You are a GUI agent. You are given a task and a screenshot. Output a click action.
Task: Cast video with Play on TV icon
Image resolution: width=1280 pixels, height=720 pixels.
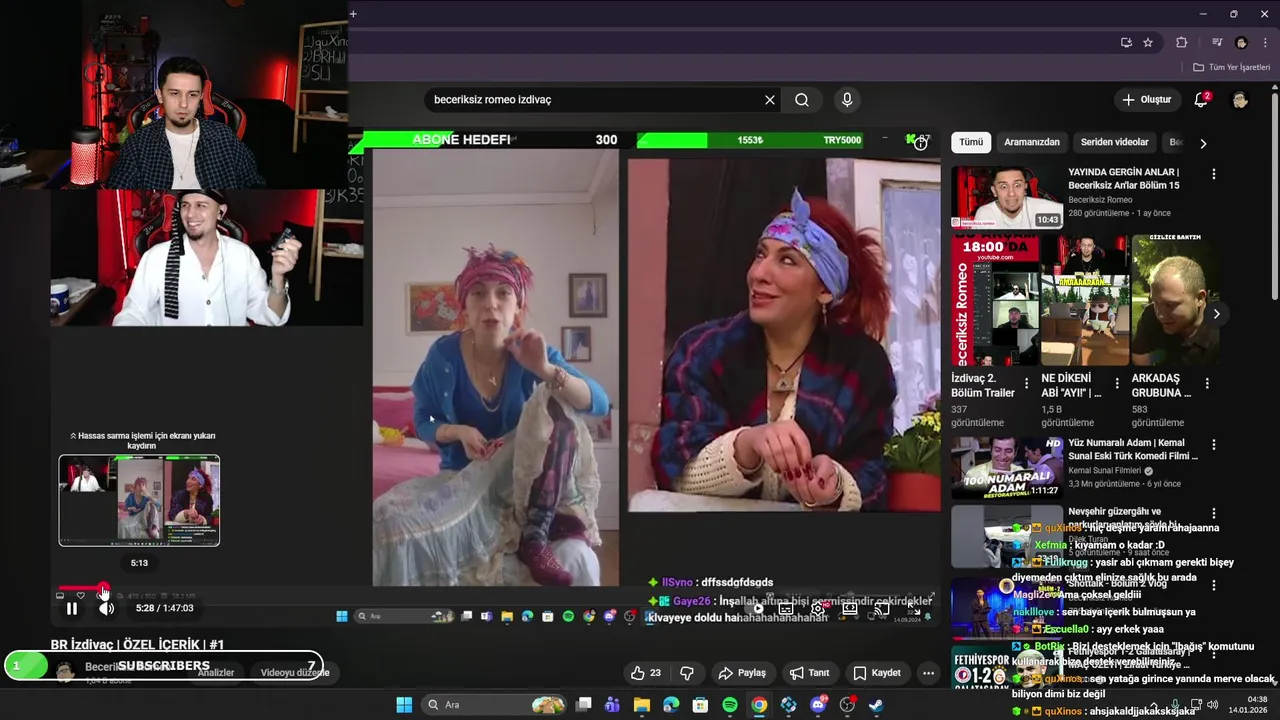[x=881, y=608]
